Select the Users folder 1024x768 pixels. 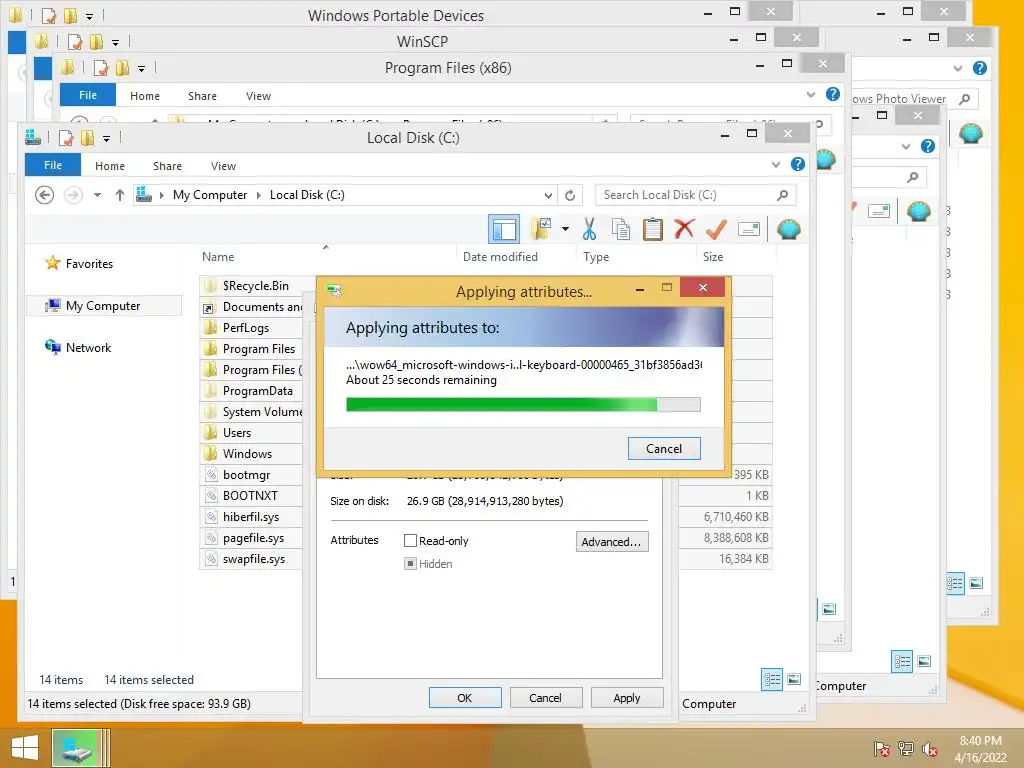(x=236, y=432)
